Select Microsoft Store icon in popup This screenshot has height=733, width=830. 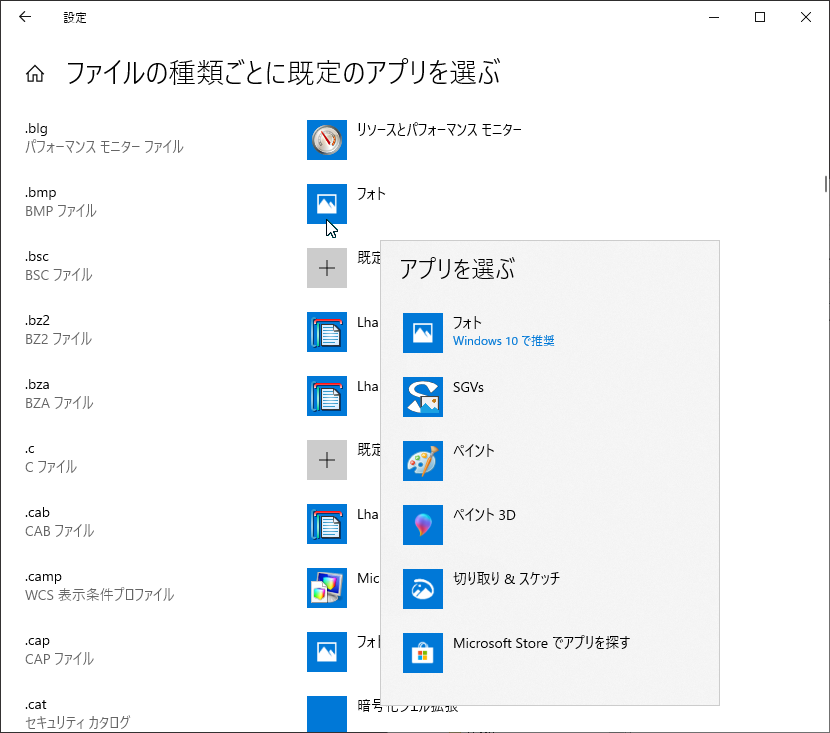coord(422,653)
